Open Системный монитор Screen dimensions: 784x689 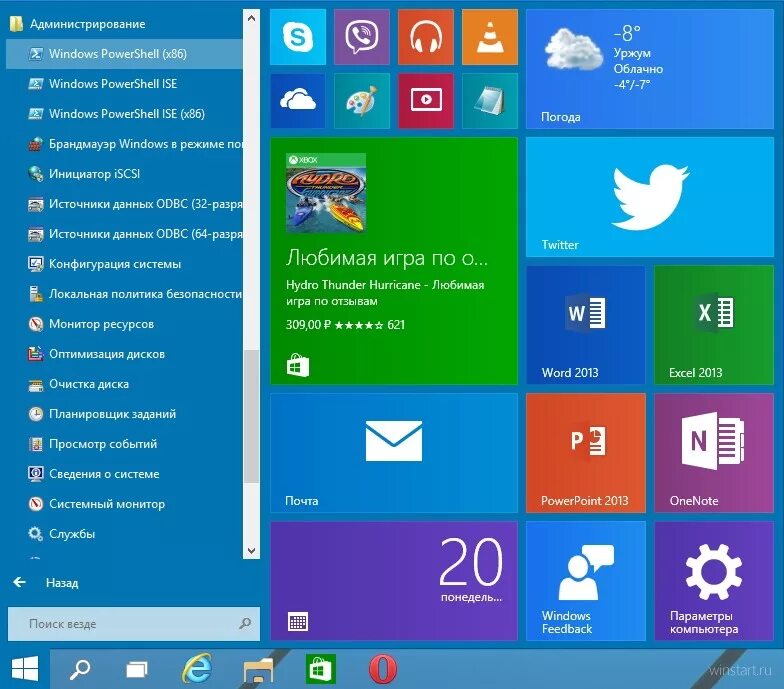[124, 504]
